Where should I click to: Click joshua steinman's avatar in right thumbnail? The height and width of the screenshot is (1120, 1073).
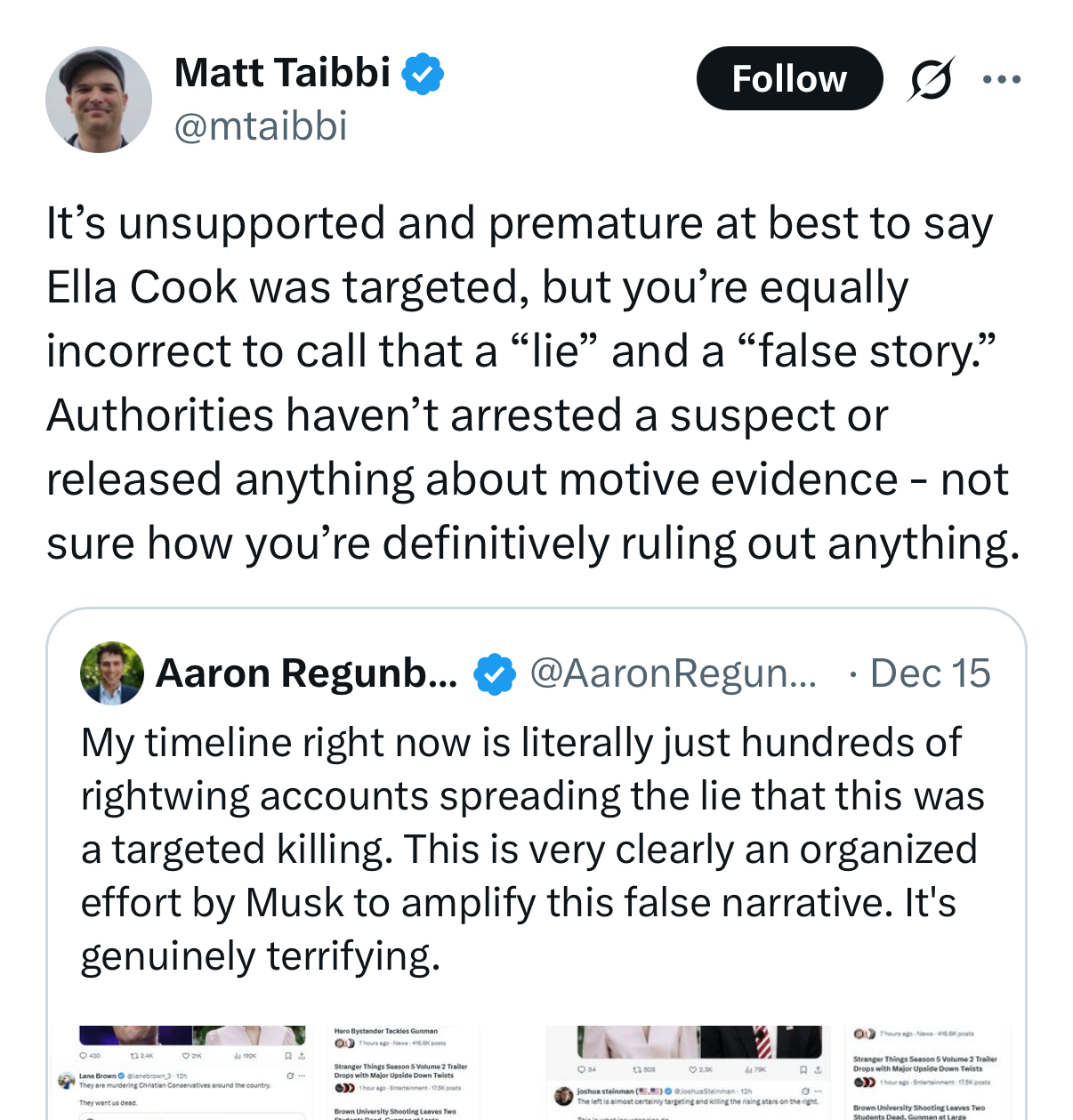563,1095
